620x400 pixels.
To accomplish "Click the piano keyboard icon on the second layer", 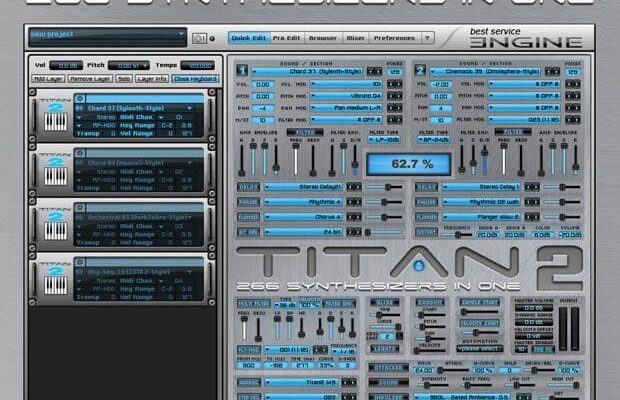I will click(x=55, y=177).
